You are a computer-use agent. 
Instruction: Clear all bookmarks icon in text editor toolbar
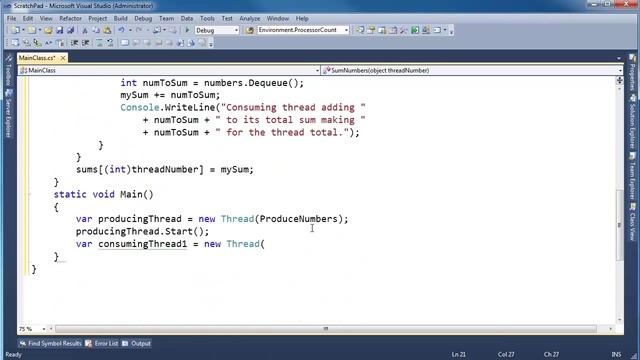(x=202, y=42)
